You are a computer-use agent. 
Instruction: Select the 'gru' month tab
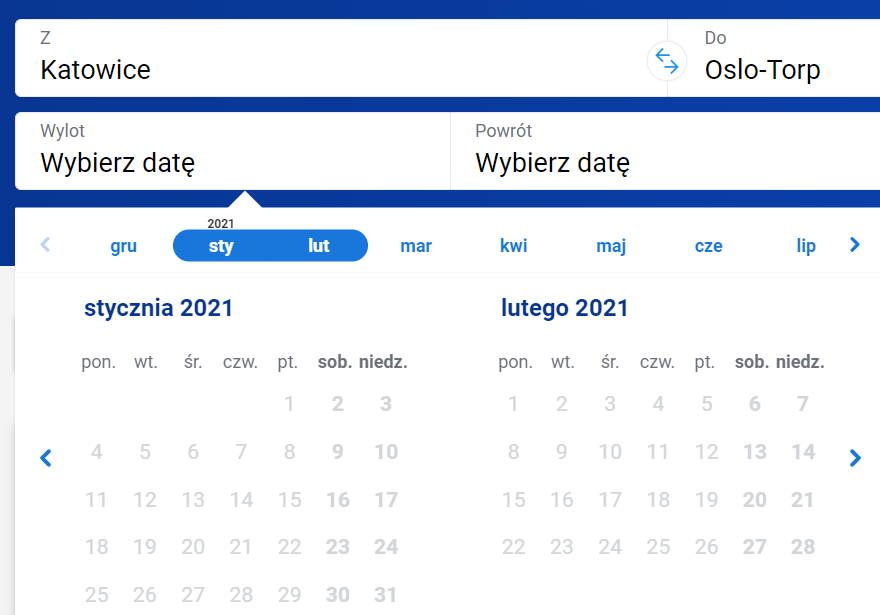[124, 246]
